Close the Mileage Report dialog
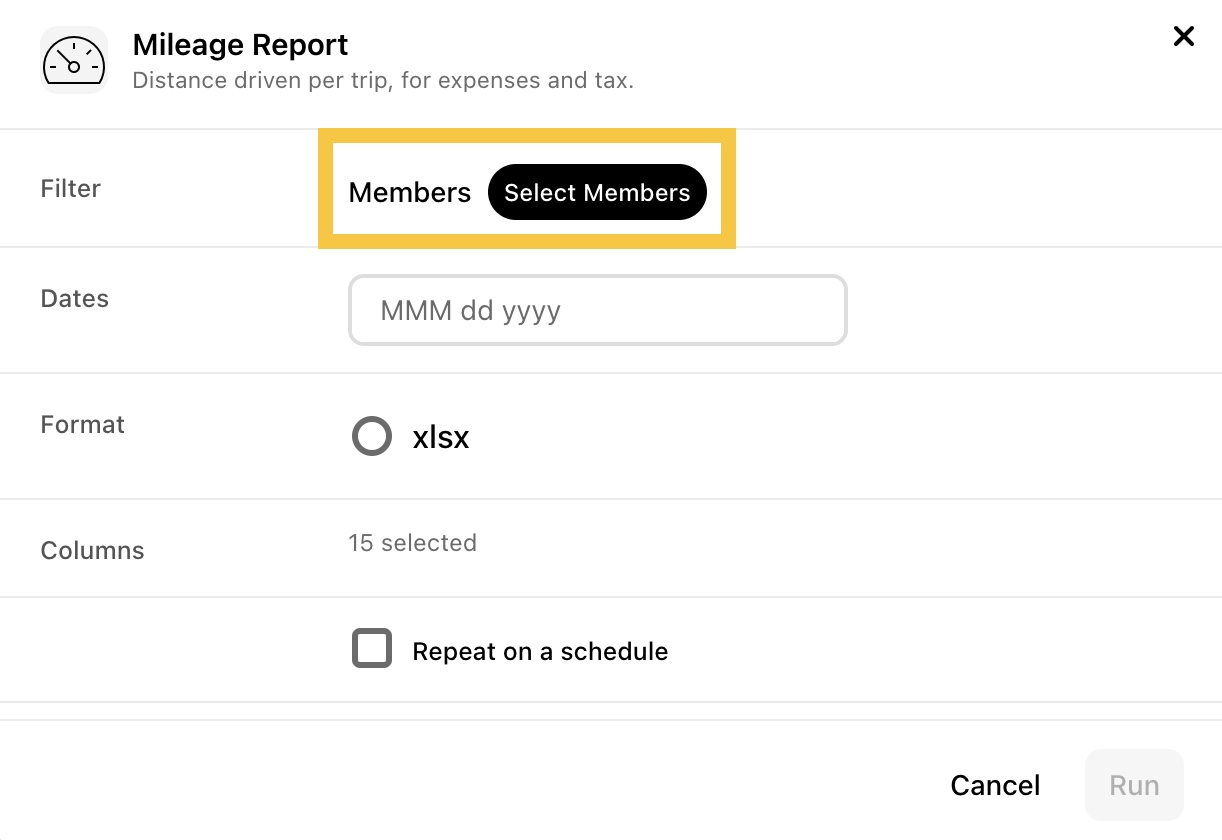The height and width of the screenshot is (840, 1222). pyautogui.click(x=1184, y=37)
